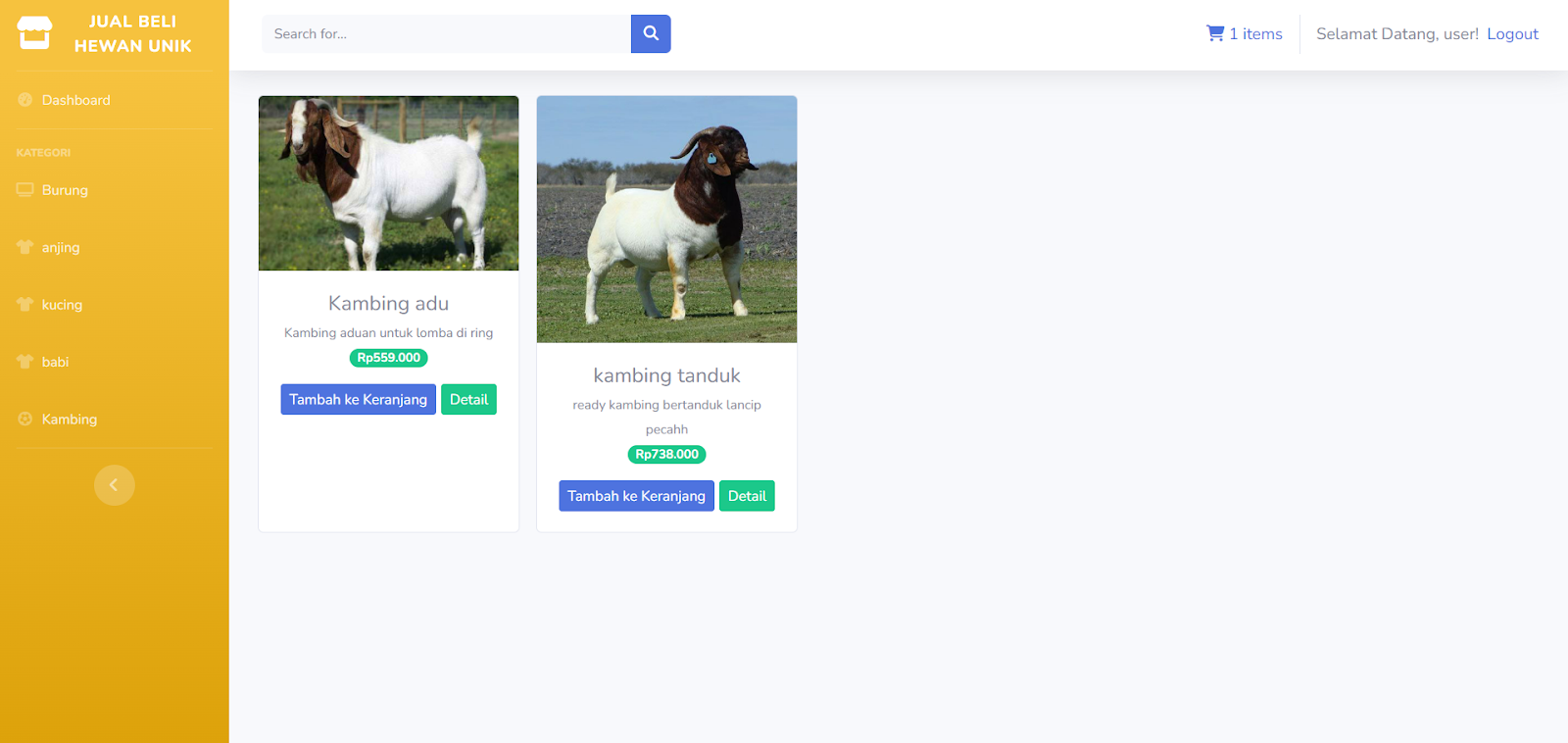Click the Burung monitor icon

[25, 190]
